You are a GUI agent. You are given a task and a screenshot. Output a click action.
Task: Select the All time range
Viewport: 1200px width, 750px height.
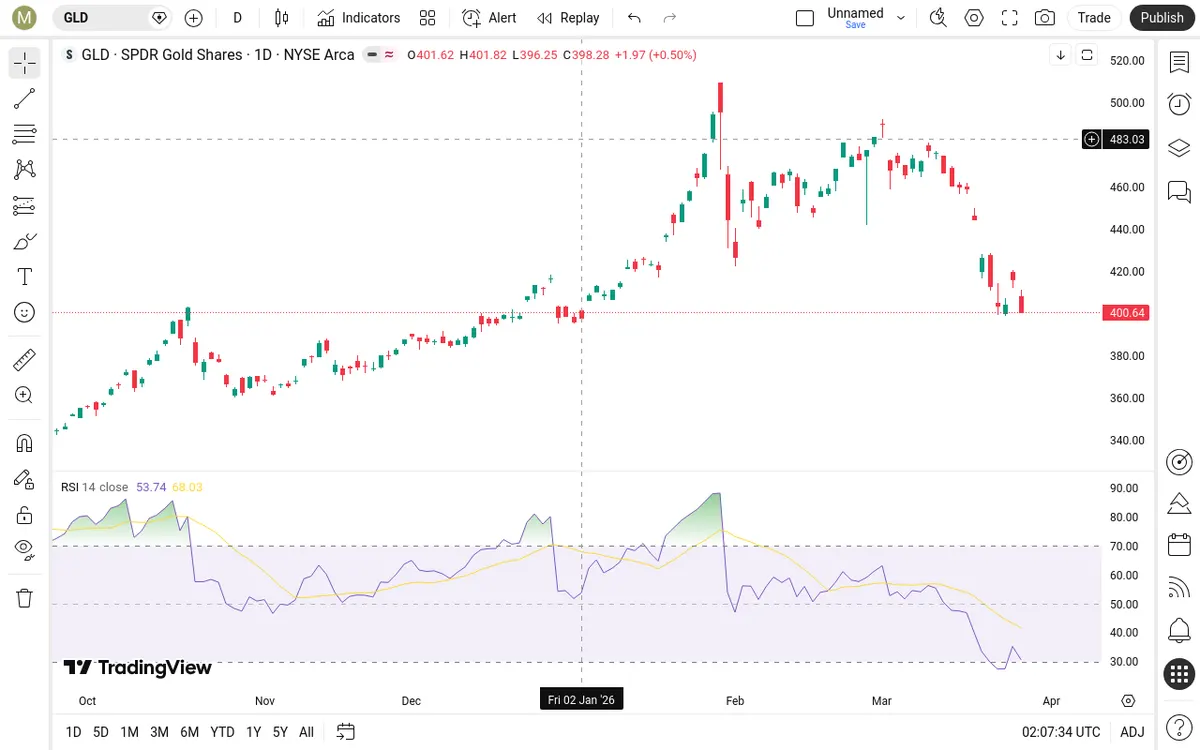306,732
